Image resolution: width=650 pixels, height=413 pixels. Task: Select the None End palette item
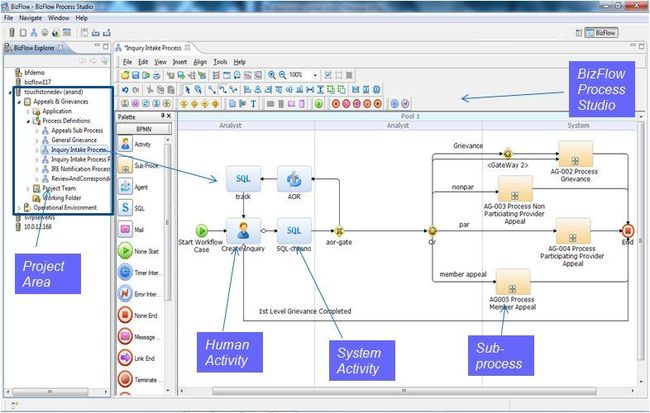coord(138,316)
